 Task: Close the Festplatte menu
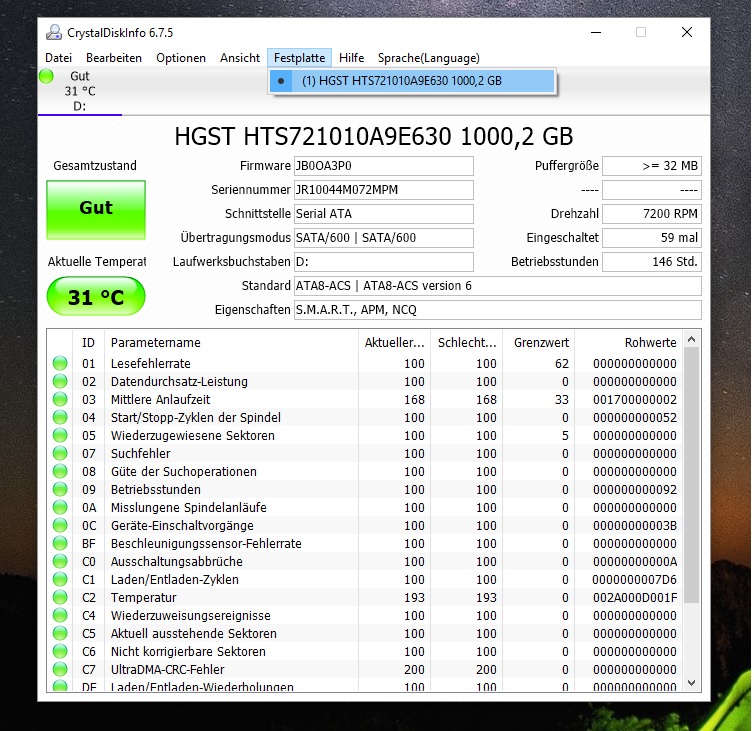(x=300, y=58)
